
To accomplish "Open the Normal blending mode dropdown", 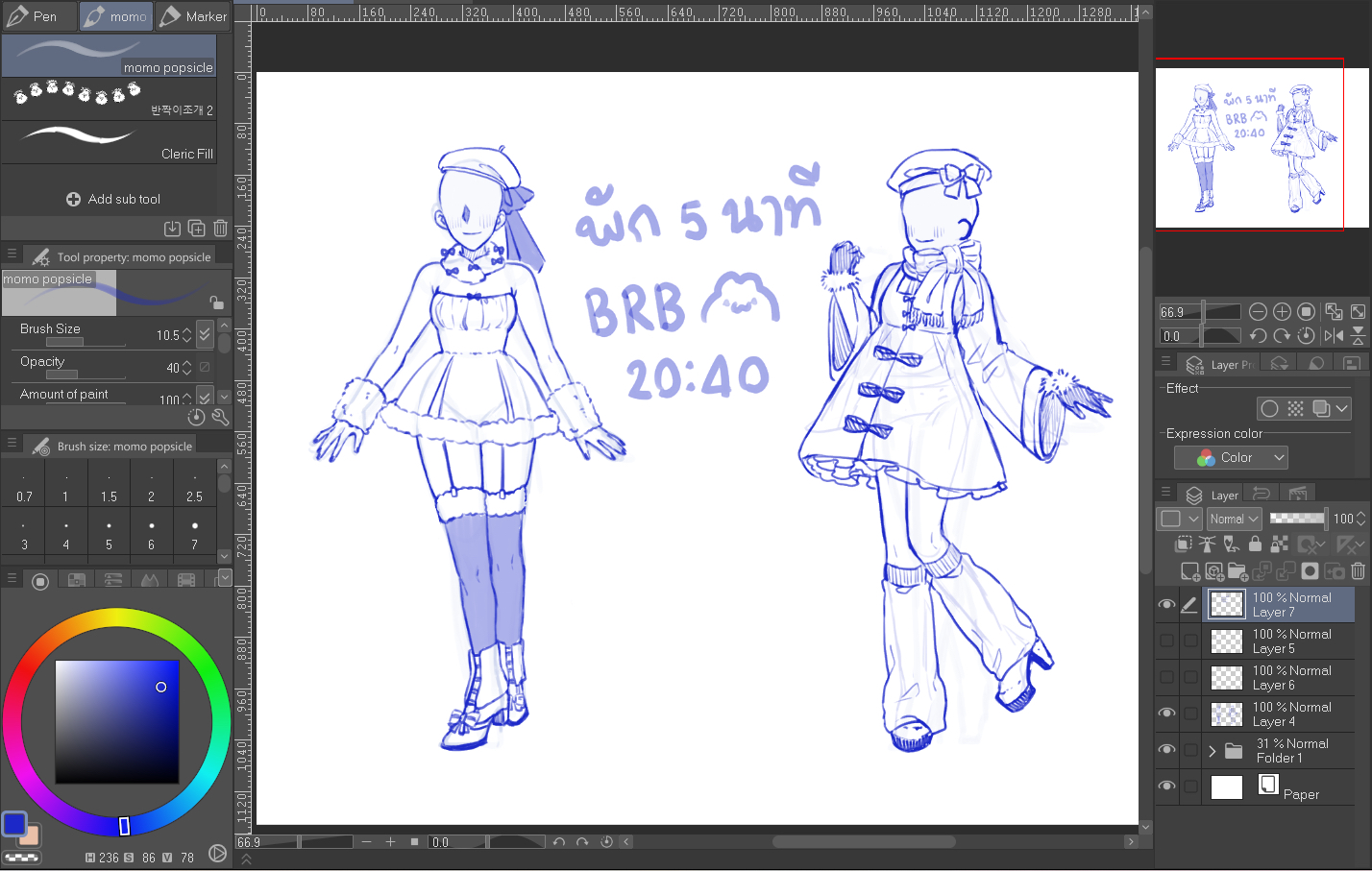I will click(x=1234, y=519).
